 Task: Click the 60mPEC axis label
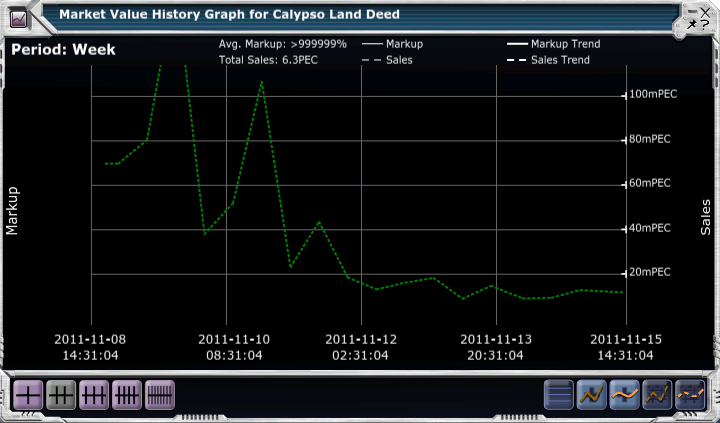(x=650, y=183)
